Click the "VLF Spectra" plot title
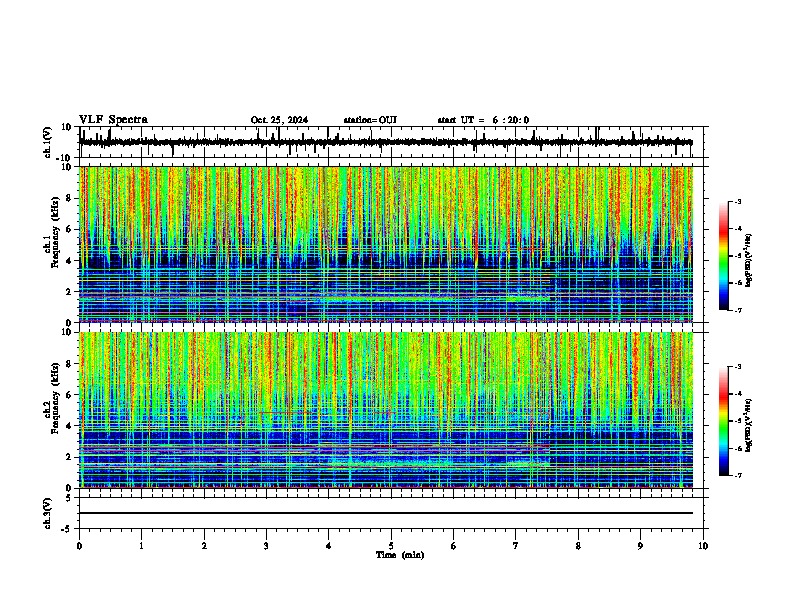The image size is (792, 612). point(113,120)
